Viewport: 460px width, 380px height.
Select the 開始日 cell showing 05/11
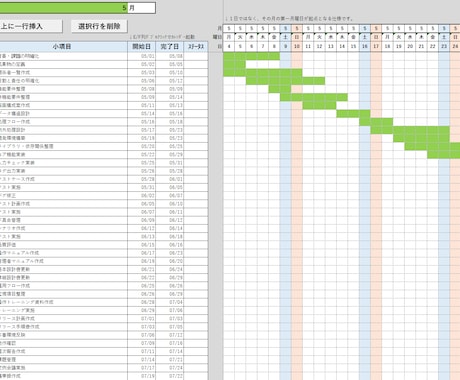pyautogui.click(x=141, y=105)
